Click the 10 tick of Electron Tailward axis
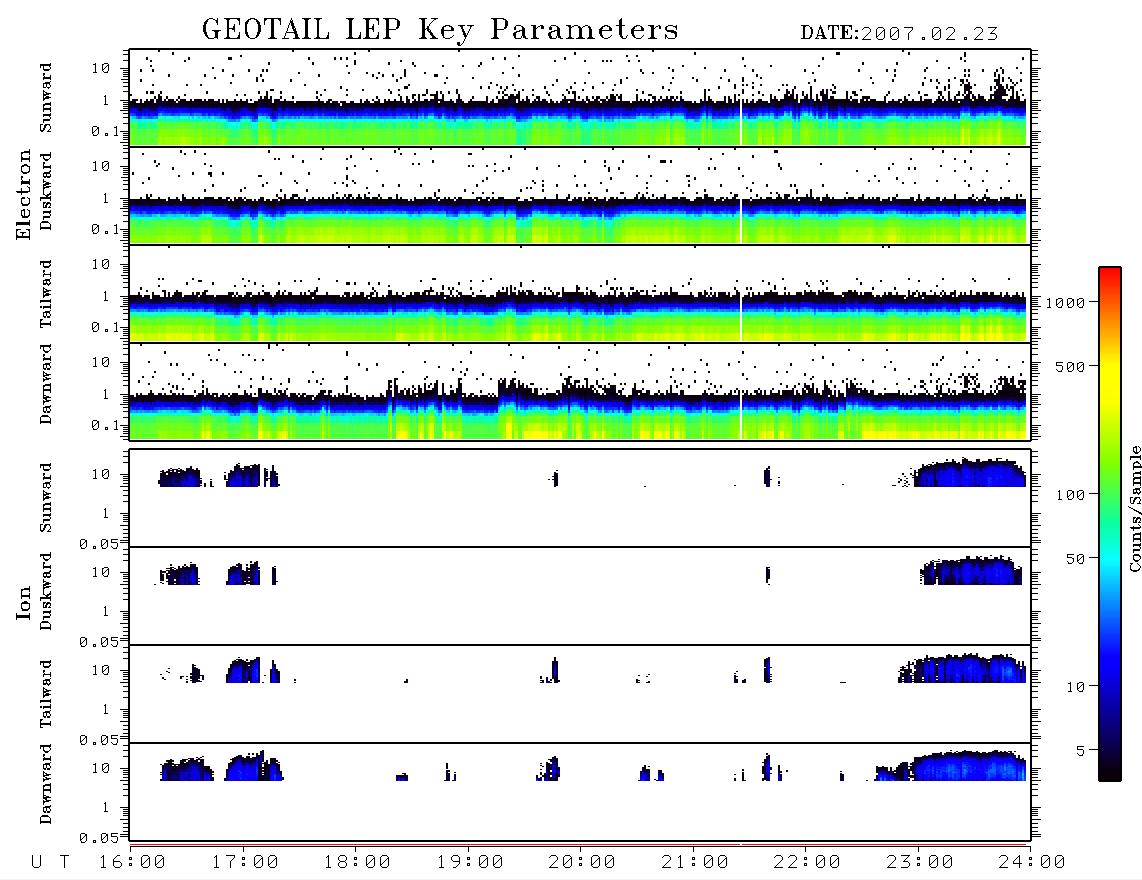The image size is (1142, 880). [x=101, y=264]
